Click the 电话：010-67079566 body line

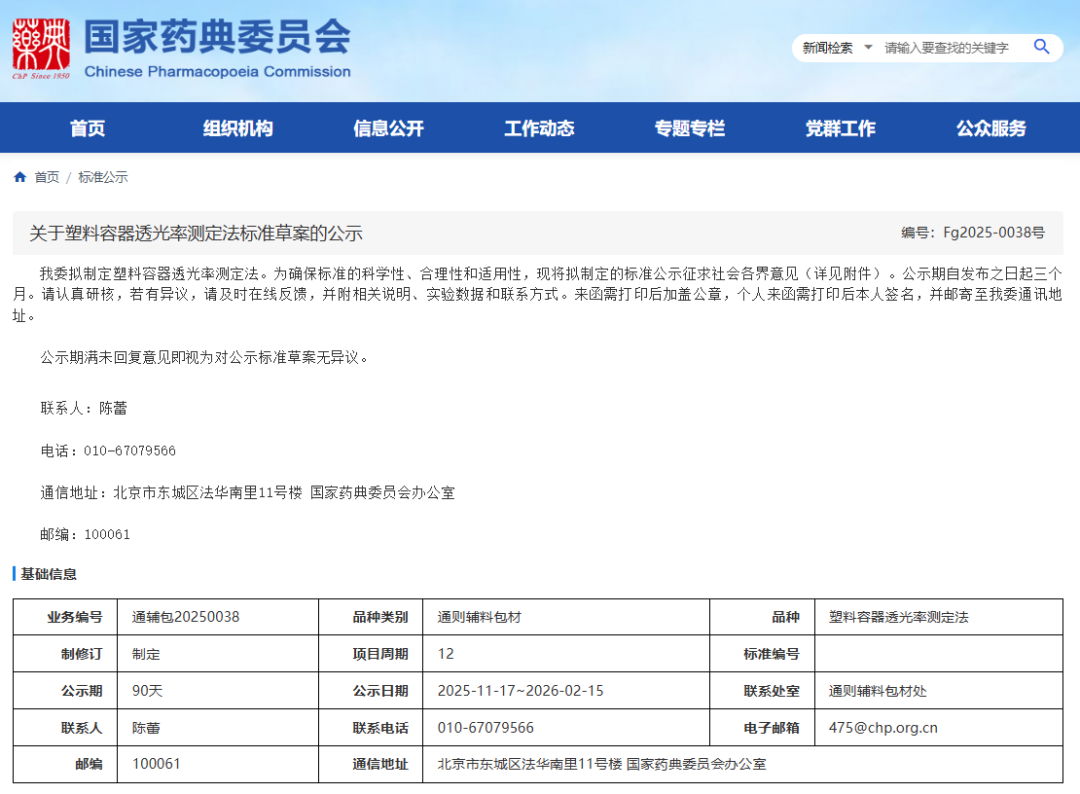click(x=108, y=450)
